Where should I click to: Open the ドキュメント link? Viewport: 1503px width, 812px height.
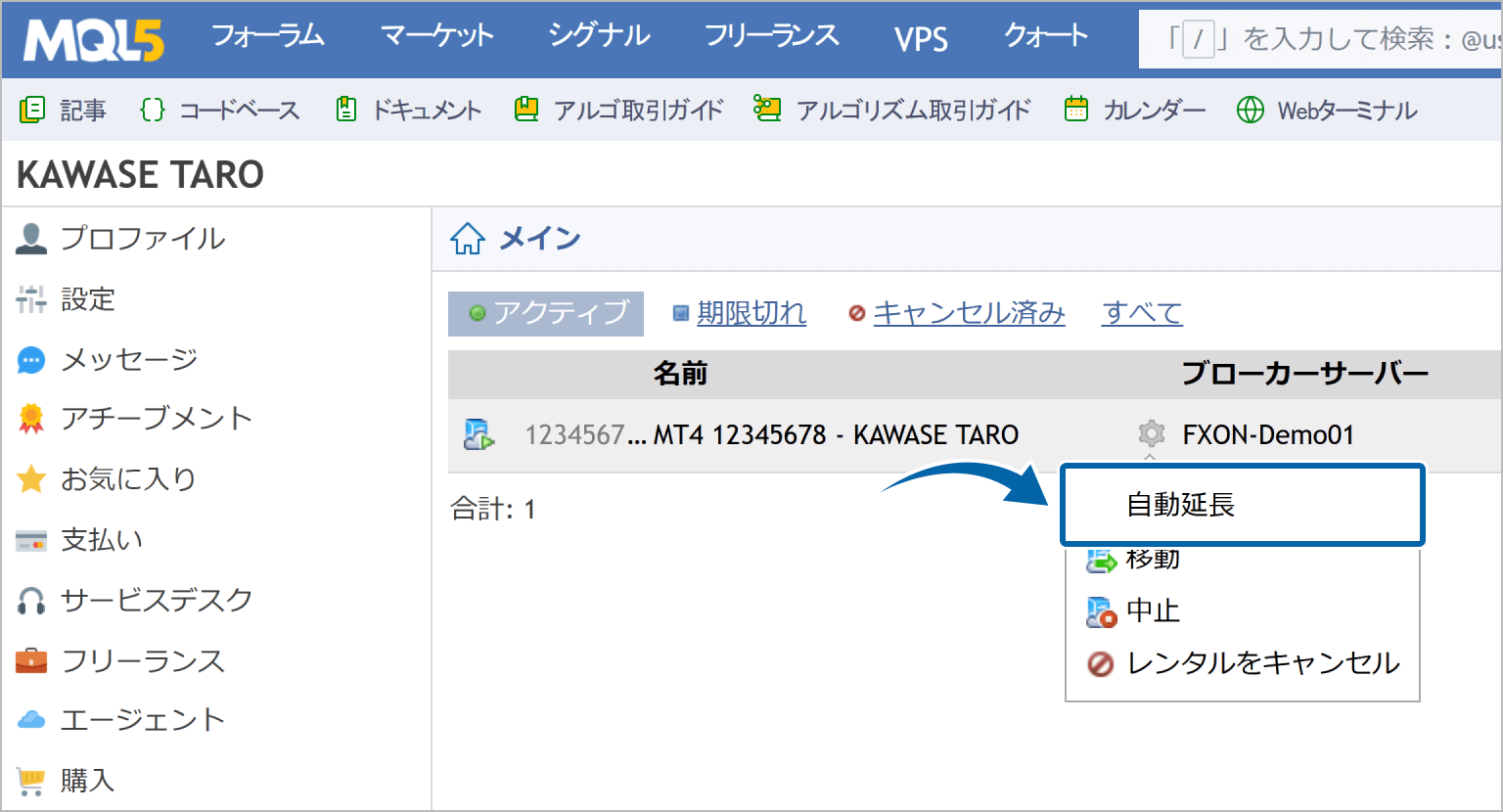click(x=427, y=111)
